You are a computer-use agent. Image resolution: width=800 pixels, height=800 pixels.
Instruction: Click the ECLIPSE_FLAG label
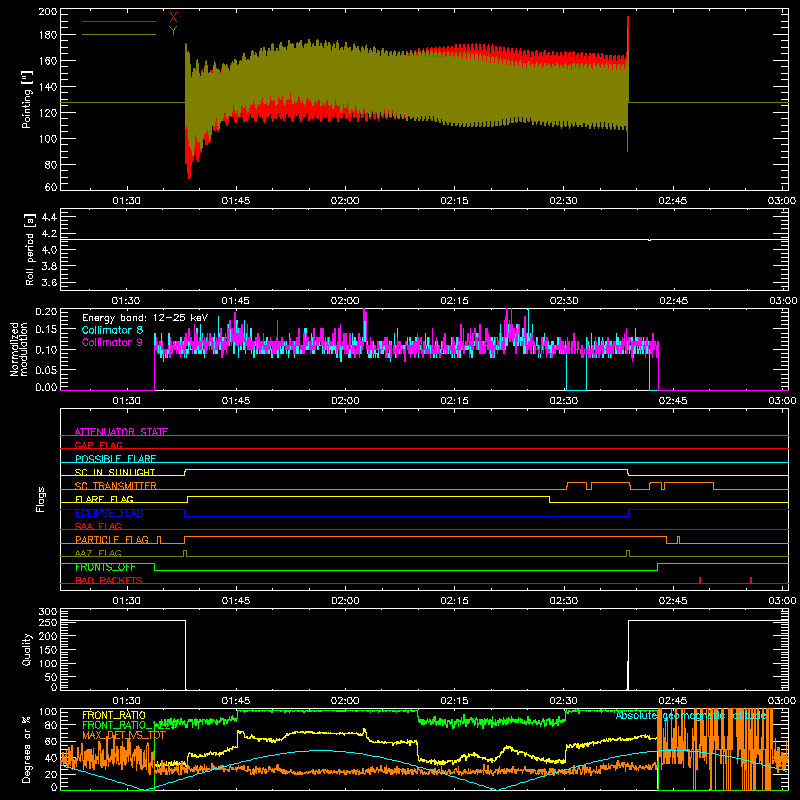pyautogui.click(x=109, y=513)
